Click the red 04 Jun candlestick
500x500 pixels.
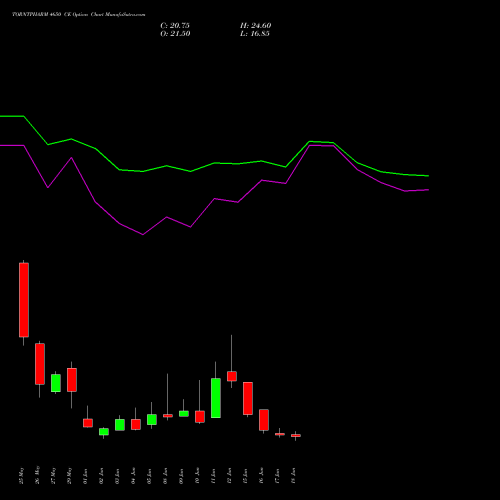(x=136, y=424)
